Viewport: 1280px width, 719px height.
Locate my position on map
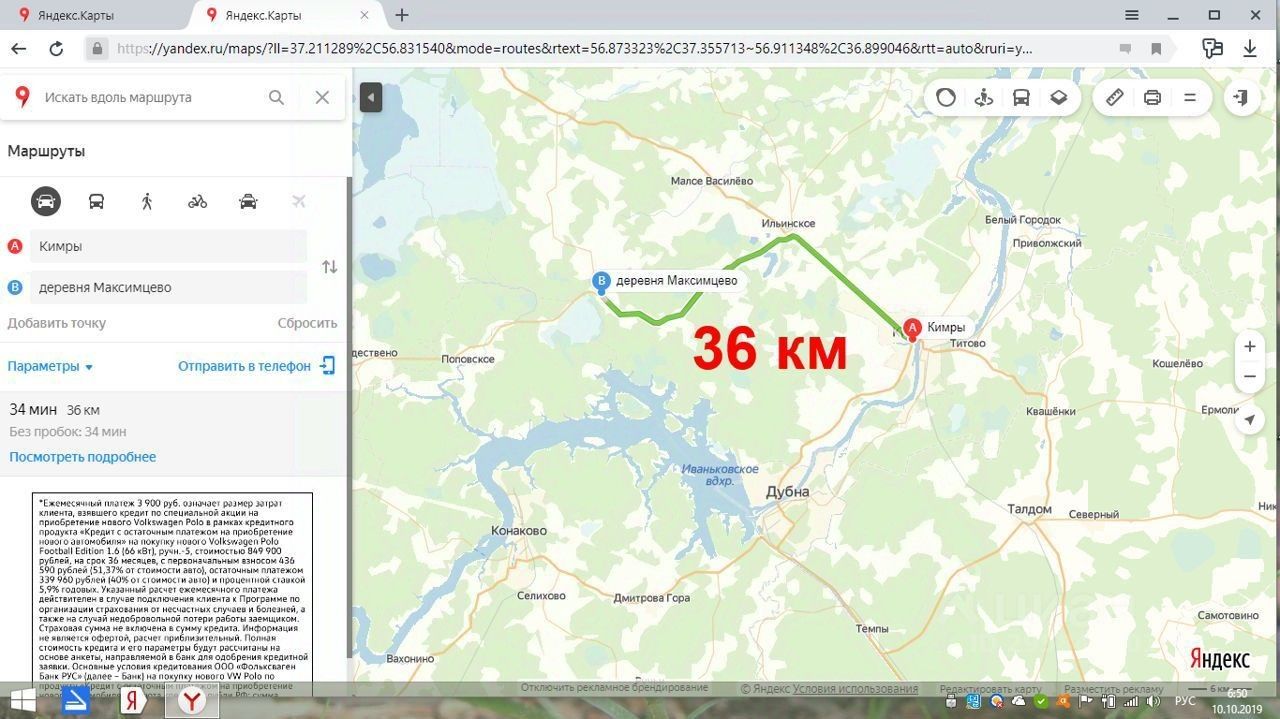(x=1249, y=420)
